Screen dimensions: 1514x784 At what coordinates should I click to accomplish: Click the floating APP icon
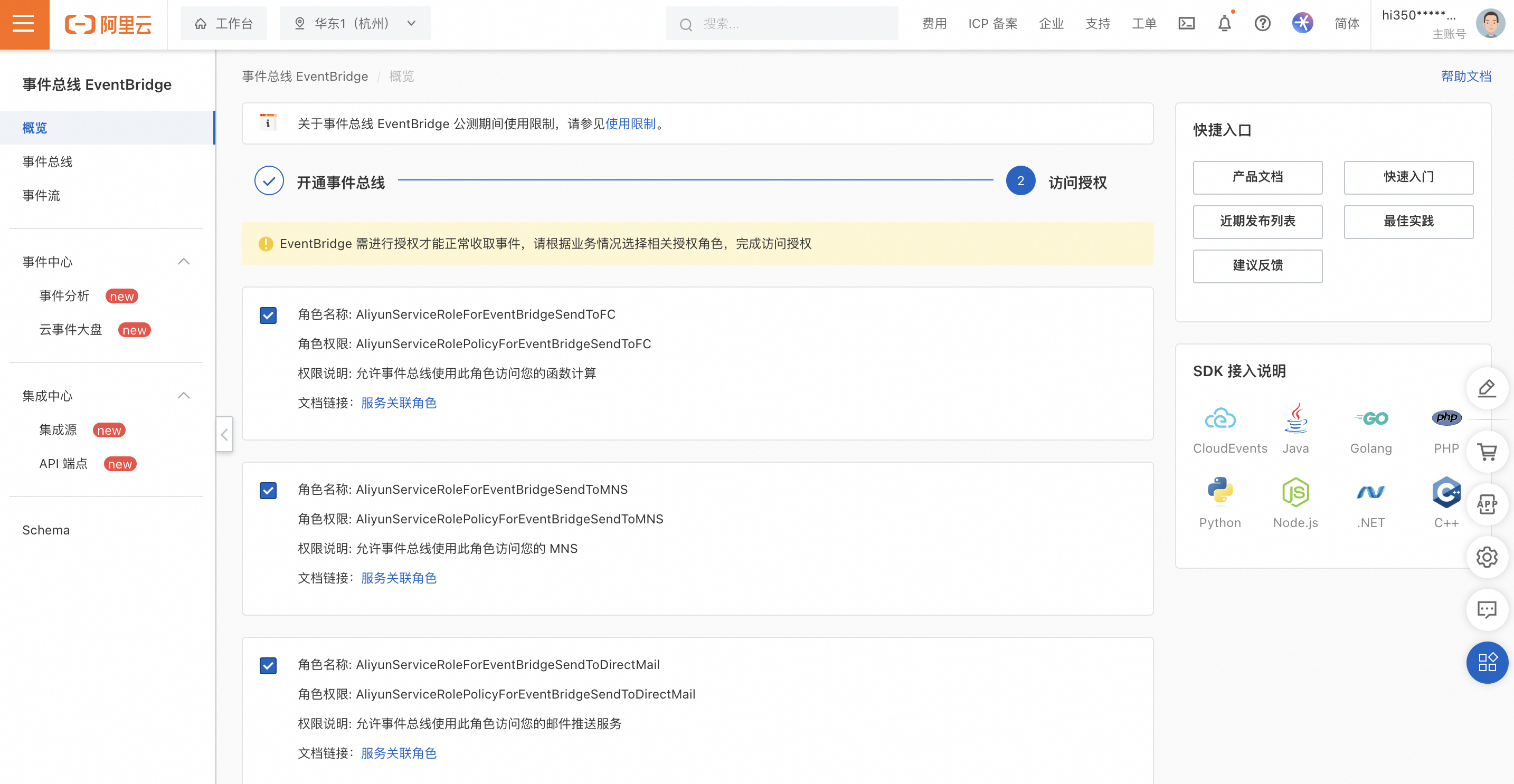click(1487, 504)
